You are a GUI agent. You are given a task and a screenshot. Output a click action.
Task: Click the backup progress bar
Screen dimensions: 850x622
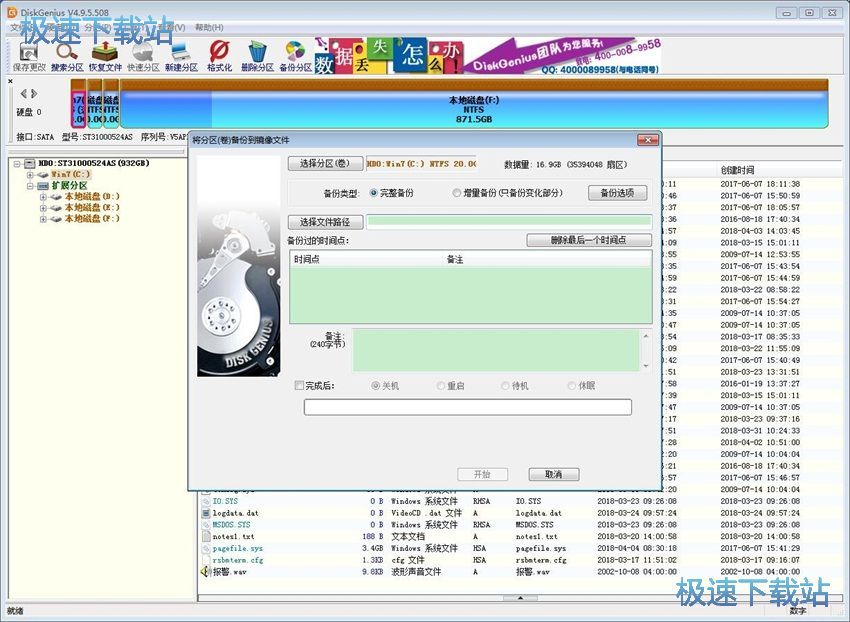point(468,407)
